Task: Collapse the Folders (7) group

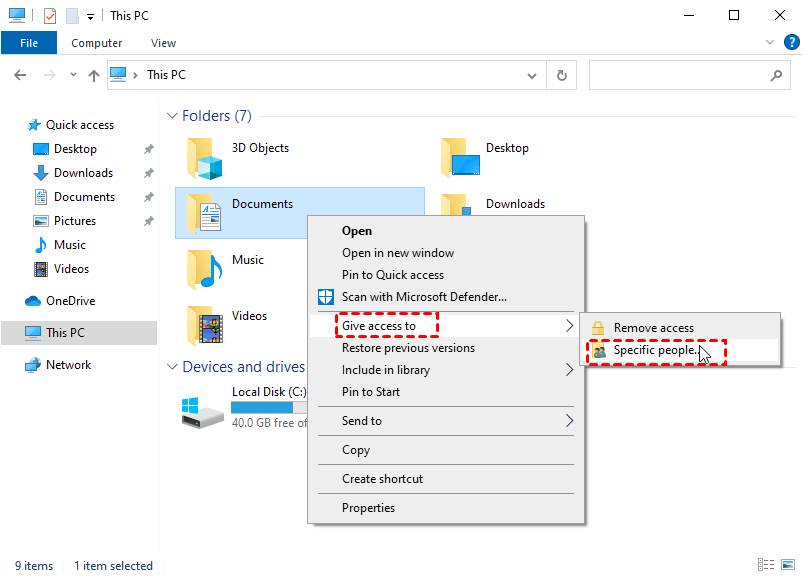Action: pos(172,116)
